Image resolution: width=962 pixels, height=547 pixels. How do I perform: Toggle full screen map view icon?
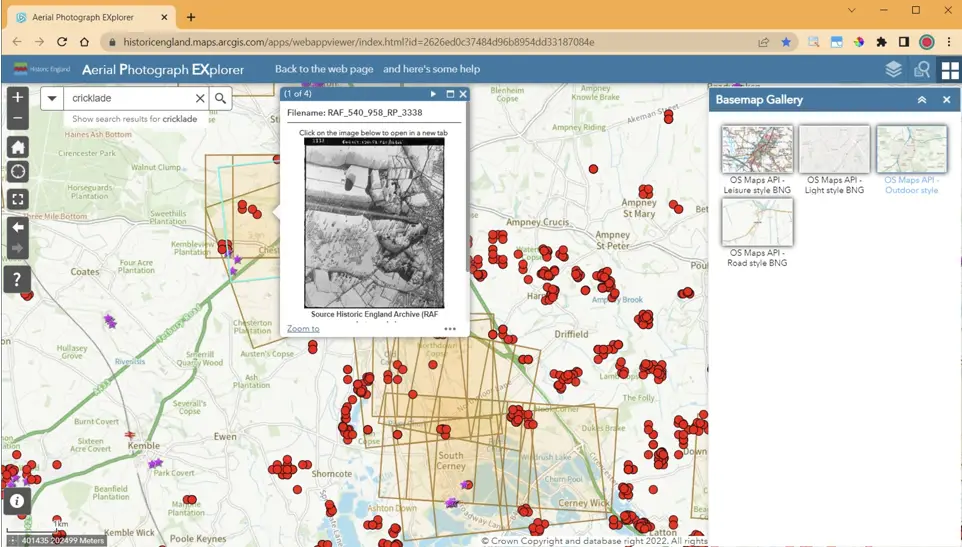[17, 199]
